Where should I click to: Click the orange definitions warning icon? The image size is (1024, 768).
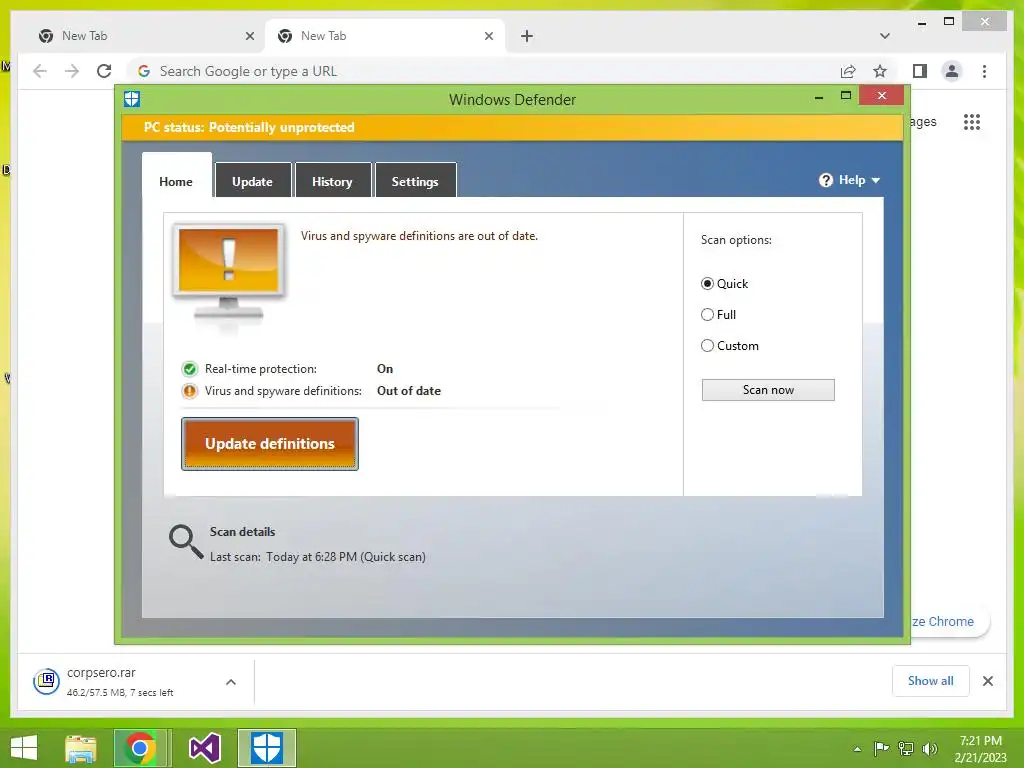click(189, 391)
